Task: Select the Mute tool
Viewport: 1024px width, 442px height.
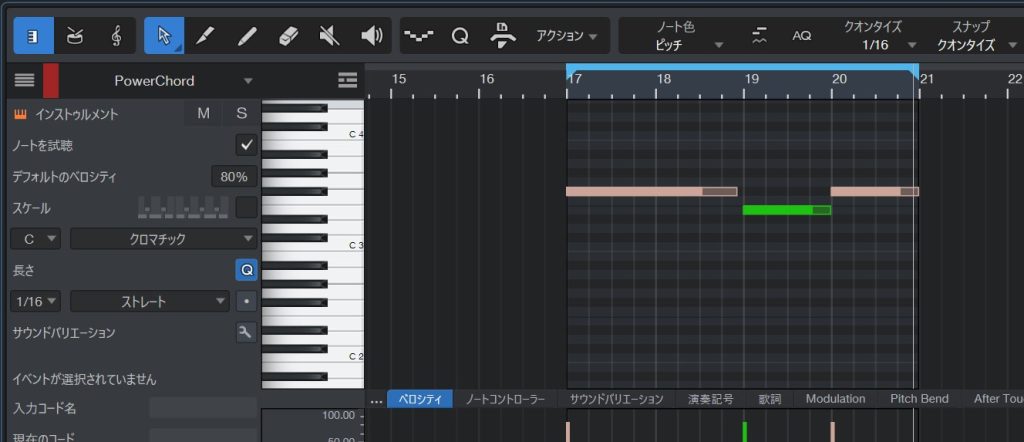Action: [x=329, y=36]
